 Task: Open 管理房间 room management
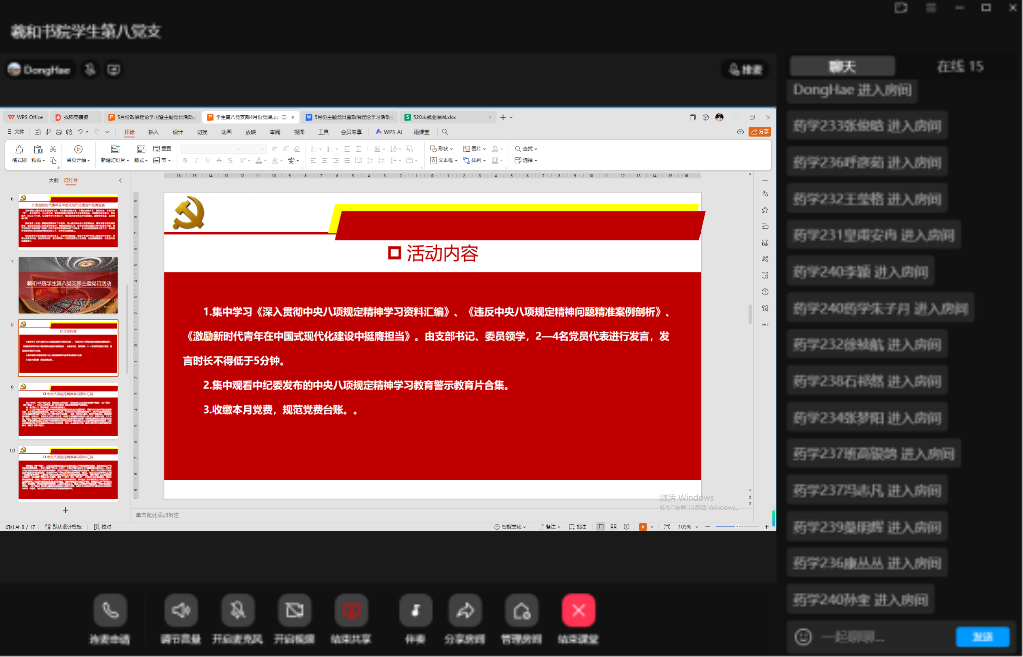(521, 610)
